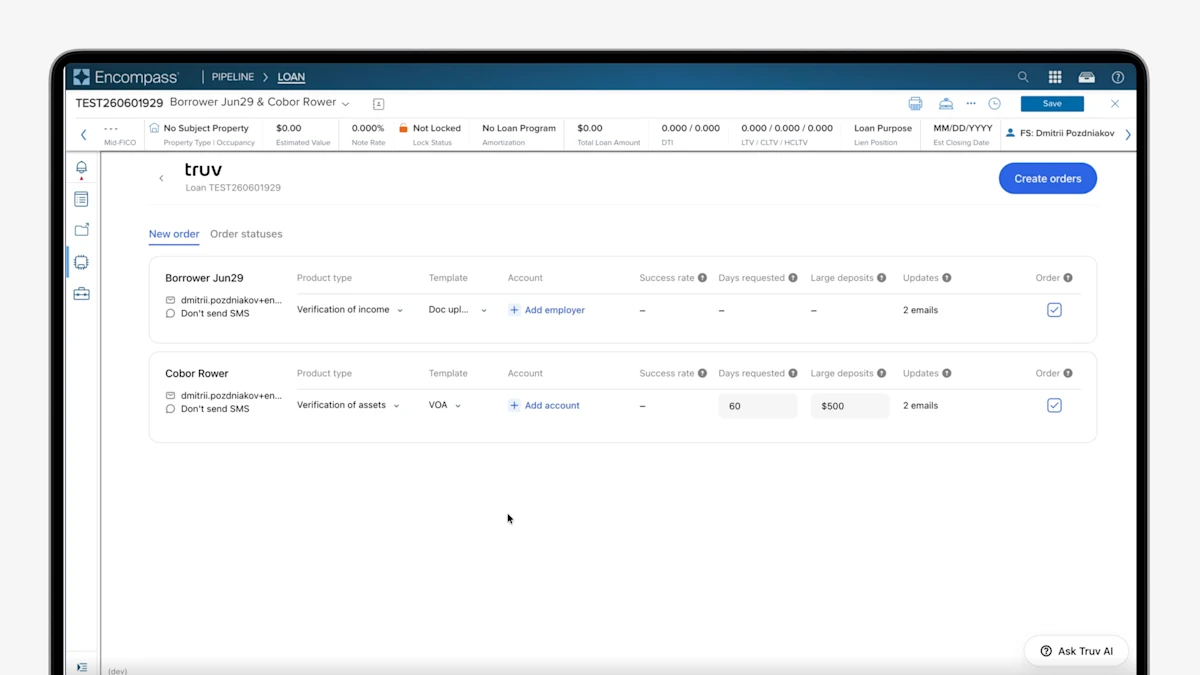Click the 0.000 / 0.000 DTI value
Viewport: 1200px width, 675px height.
pyautogui.click(x=690, y=128)
